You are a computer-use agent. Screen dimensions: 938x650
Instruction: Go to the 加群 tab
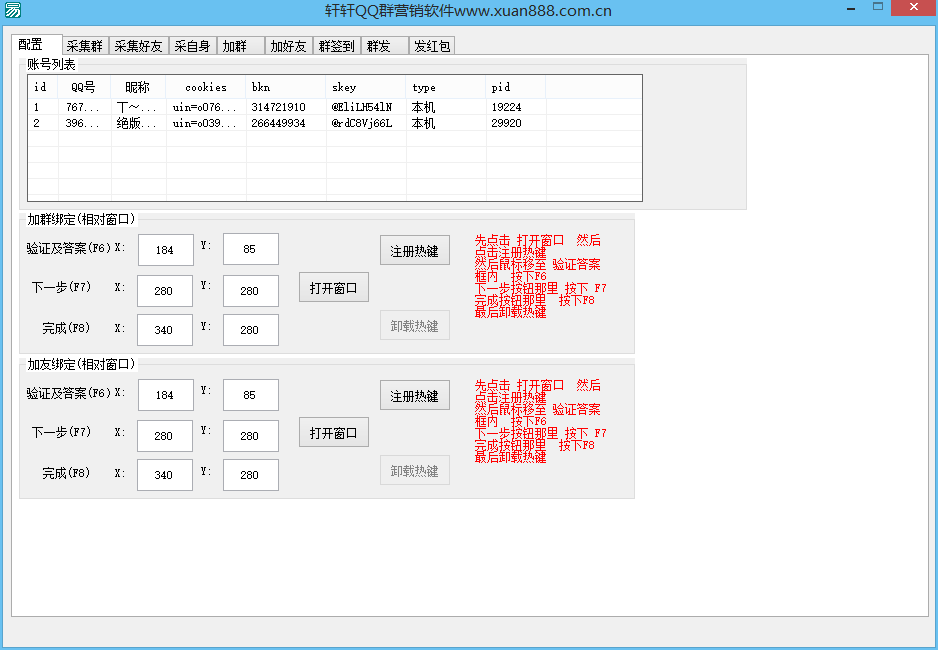(240, 46)
